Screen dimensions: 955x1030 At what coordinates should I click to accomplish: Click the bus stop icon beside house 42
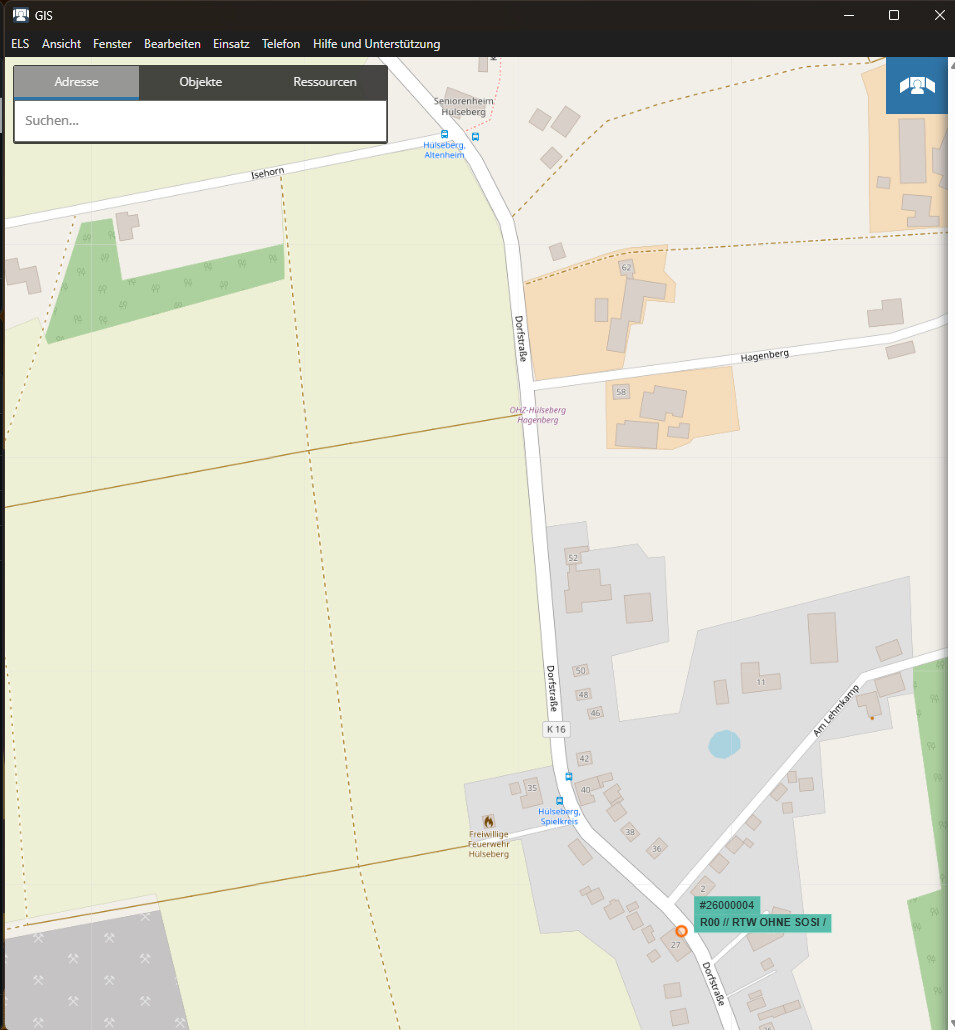(568, 776)
